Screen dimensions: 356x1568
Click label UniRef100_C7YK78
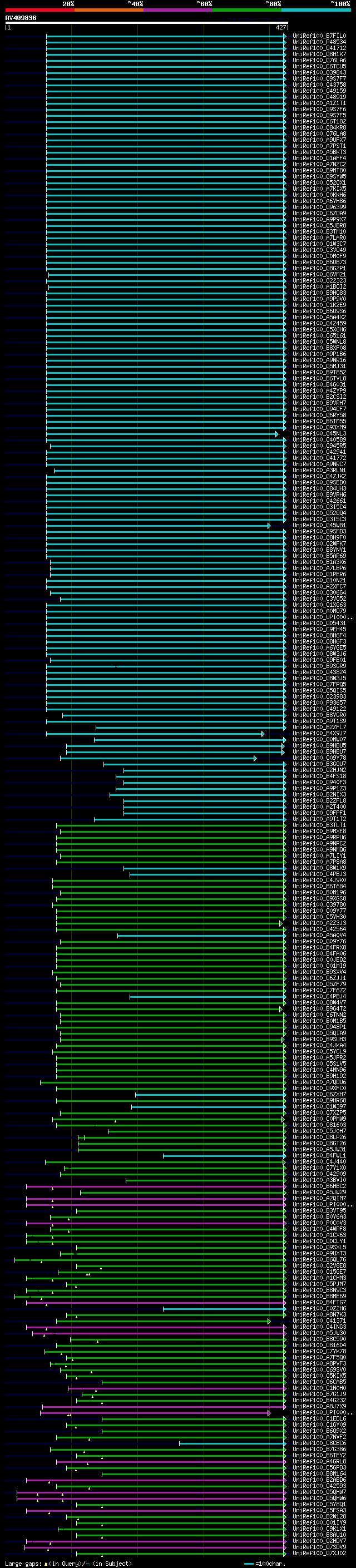pos(319,1351)
